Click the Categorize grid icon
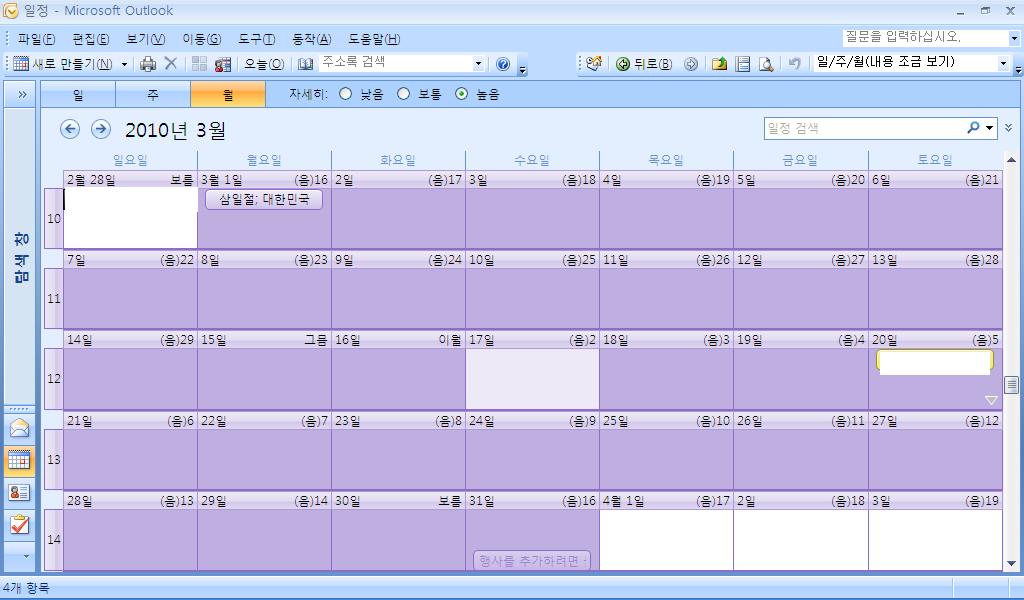This screenshot has width=1024, height=600. (x=199, y=63)
